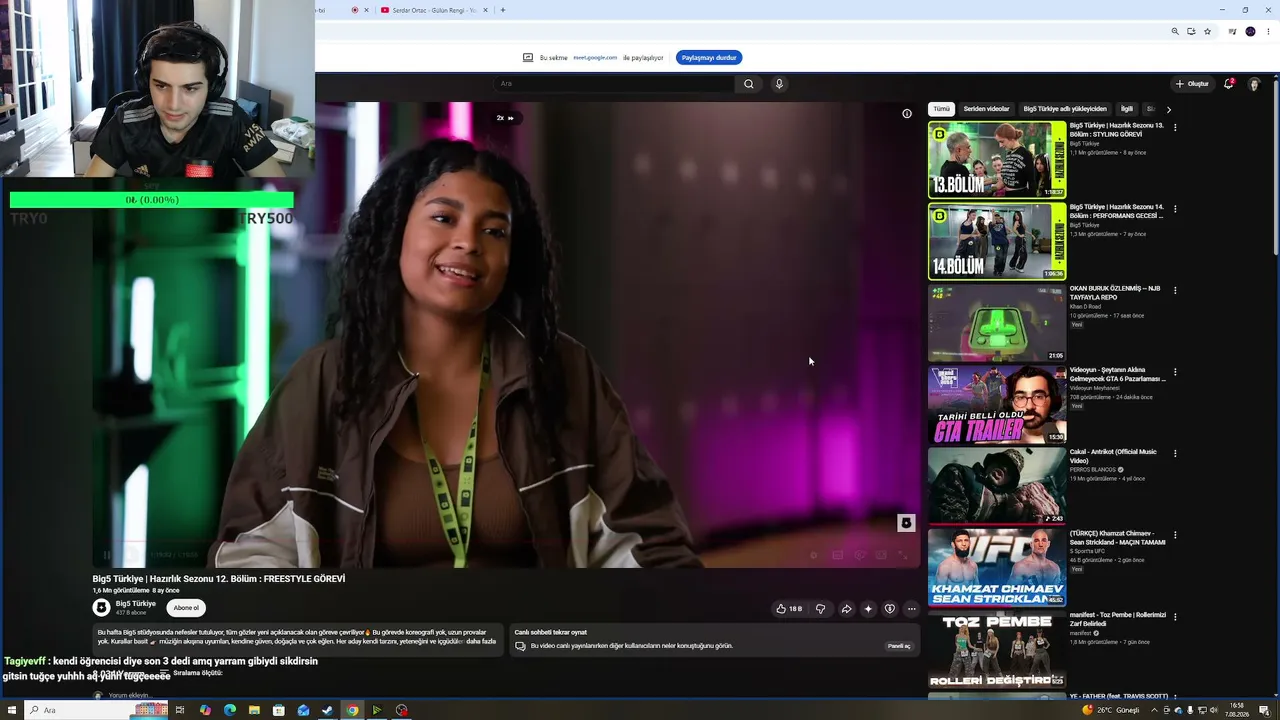Screen dimensions: 1280x720
Task: Open the 13. Bölüm STYLING GÖREVİ thumbnail
Action: pyautogui.click(x=997, y=160)
